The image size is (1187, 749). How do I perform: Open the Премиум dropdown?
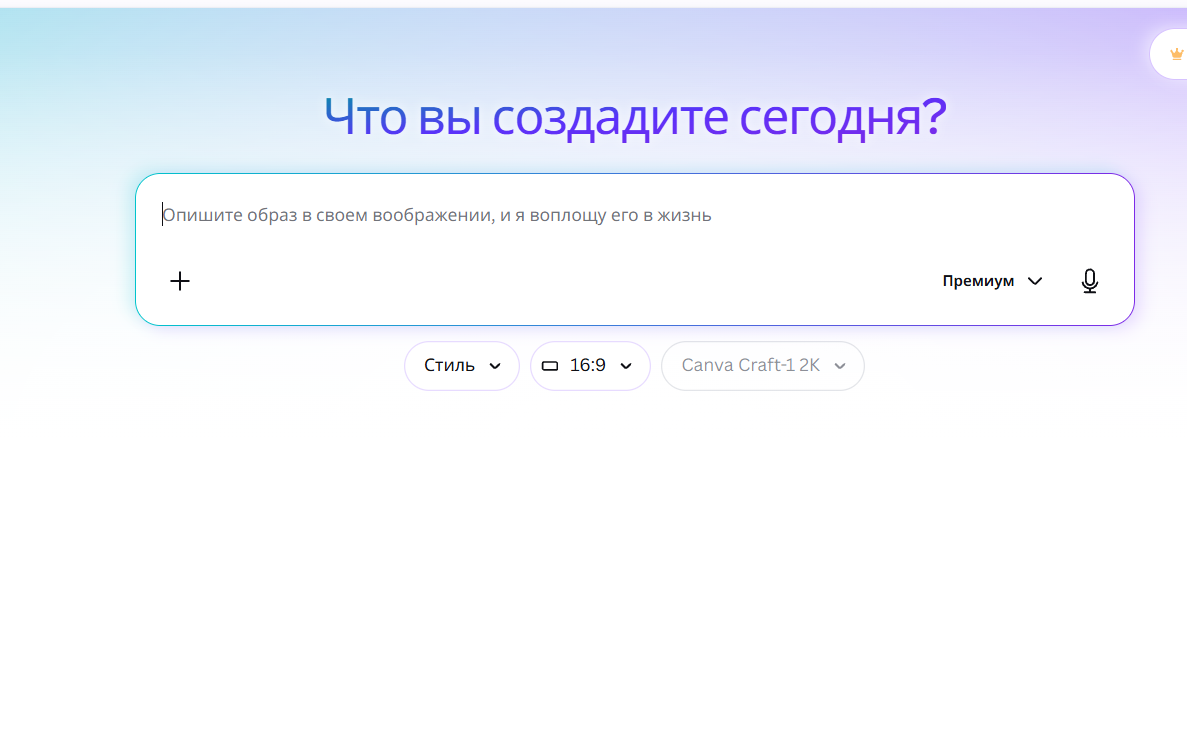point(992,281)
